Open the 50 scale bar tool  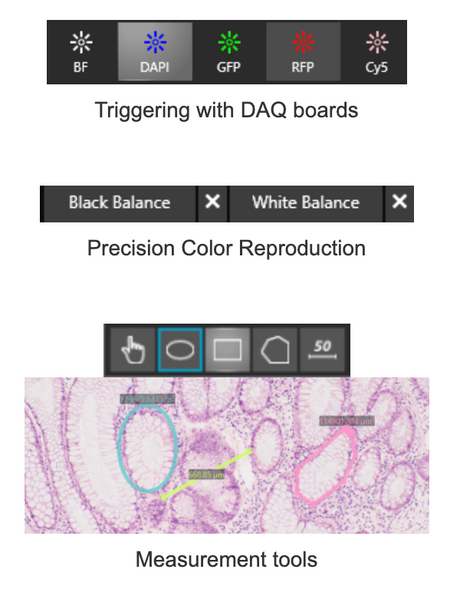322,350
